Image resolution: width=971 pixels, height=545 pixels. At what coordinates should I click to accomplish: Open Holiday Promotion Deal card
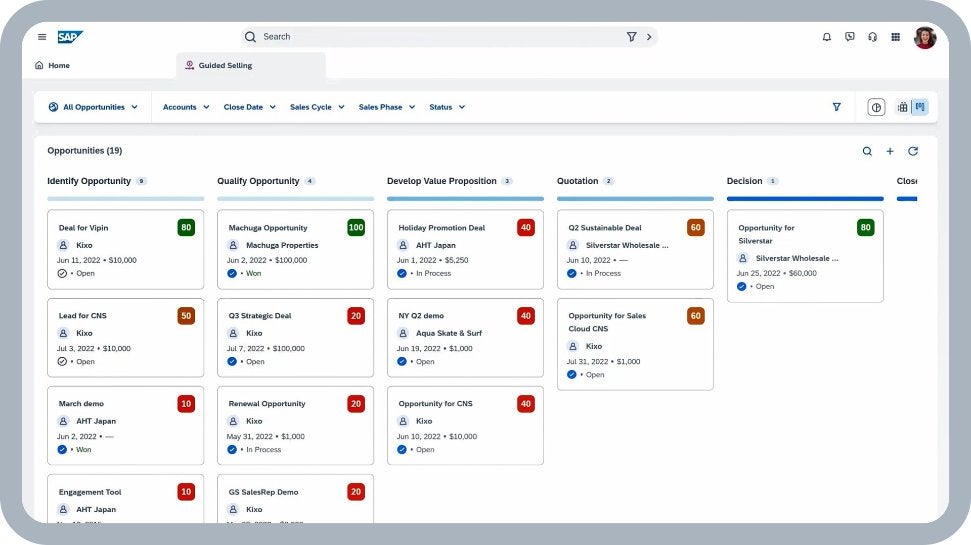465,250
